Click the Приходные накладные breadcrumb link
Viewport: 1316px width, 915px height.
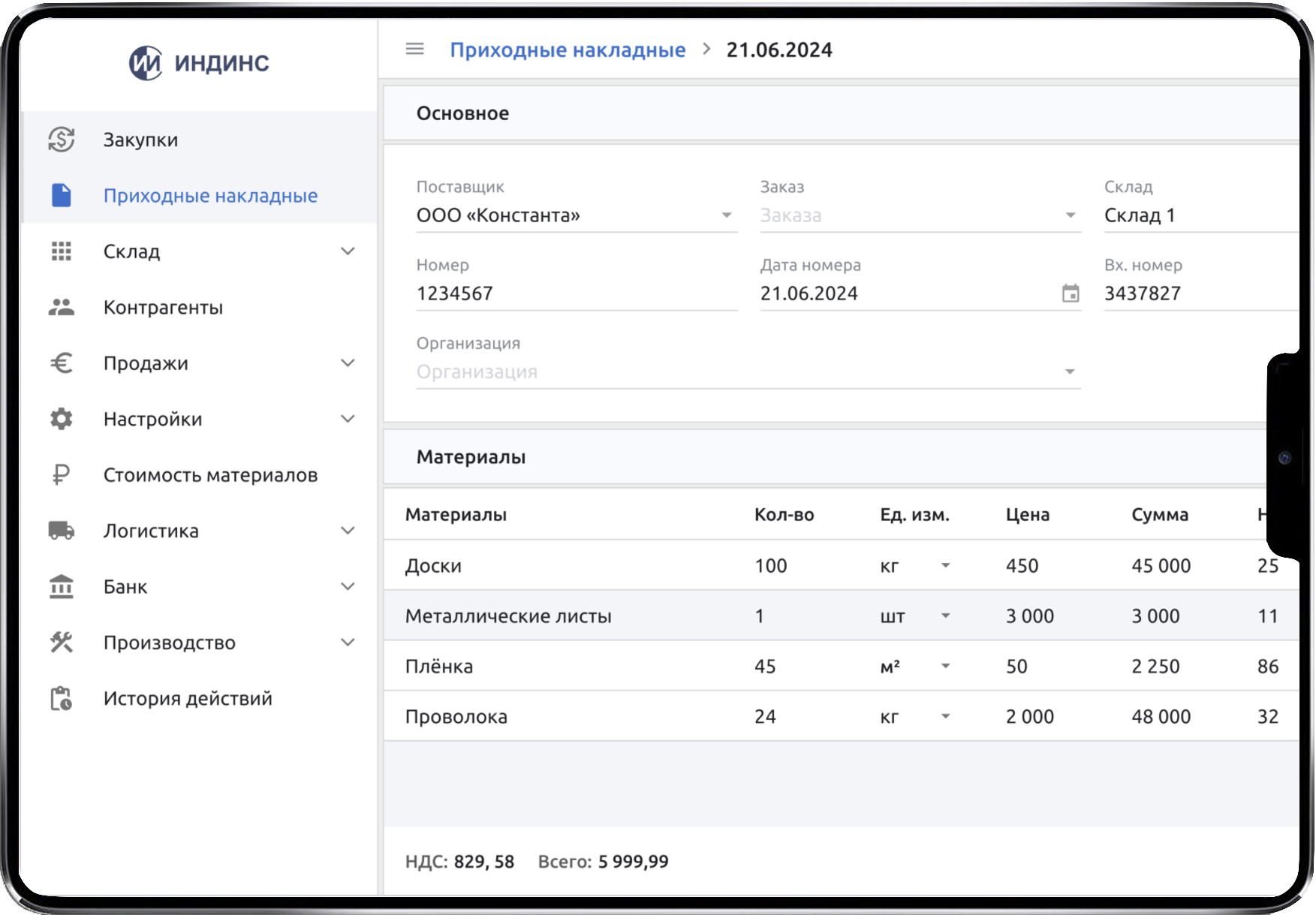tap(568, 49)
